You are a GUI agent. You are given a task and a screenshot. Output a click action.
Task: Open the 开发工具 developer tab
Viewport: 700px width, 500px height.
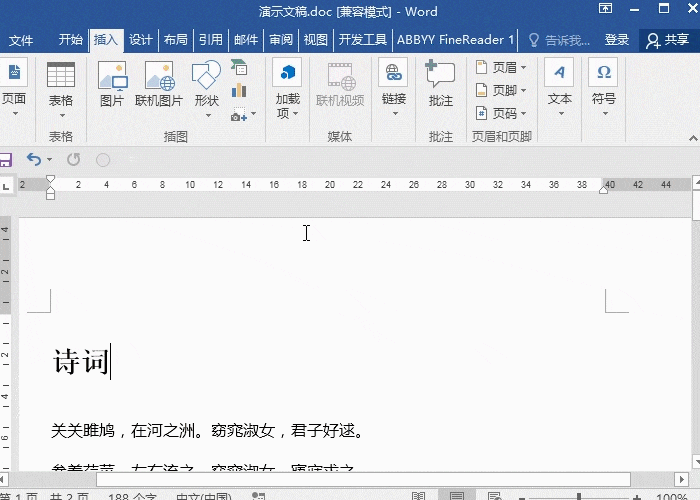pyautogui.click(x=362, y=40)
